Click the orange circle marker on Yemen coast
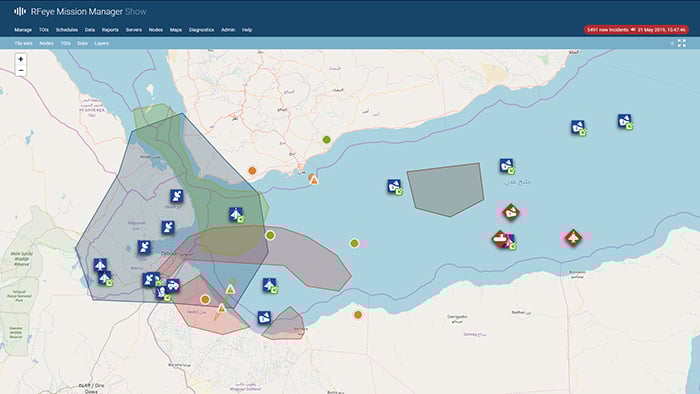 tap(252, 170)
